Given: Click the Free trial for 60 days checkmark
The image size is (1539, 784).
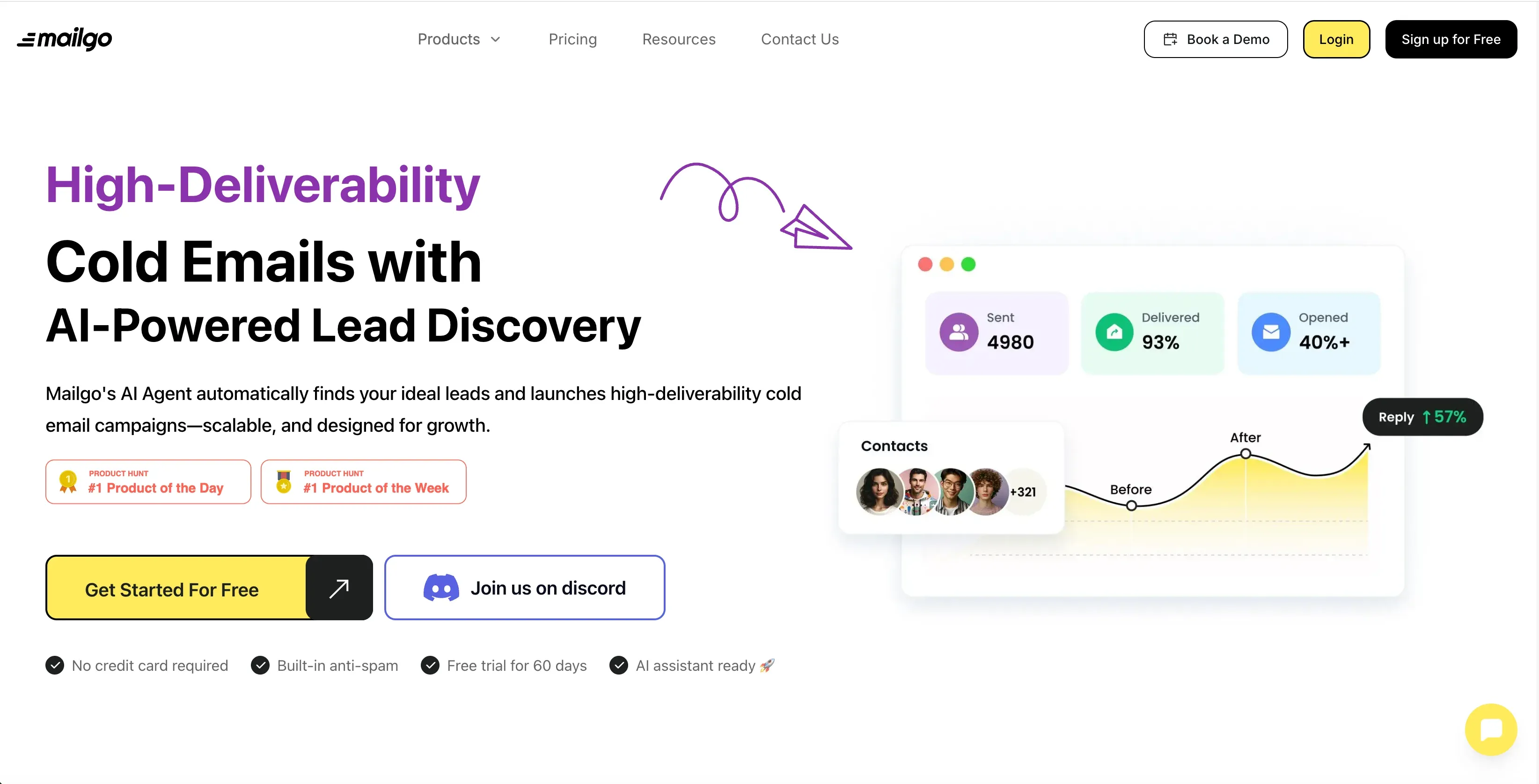Looking at the screenshot, I should [430, 665].
